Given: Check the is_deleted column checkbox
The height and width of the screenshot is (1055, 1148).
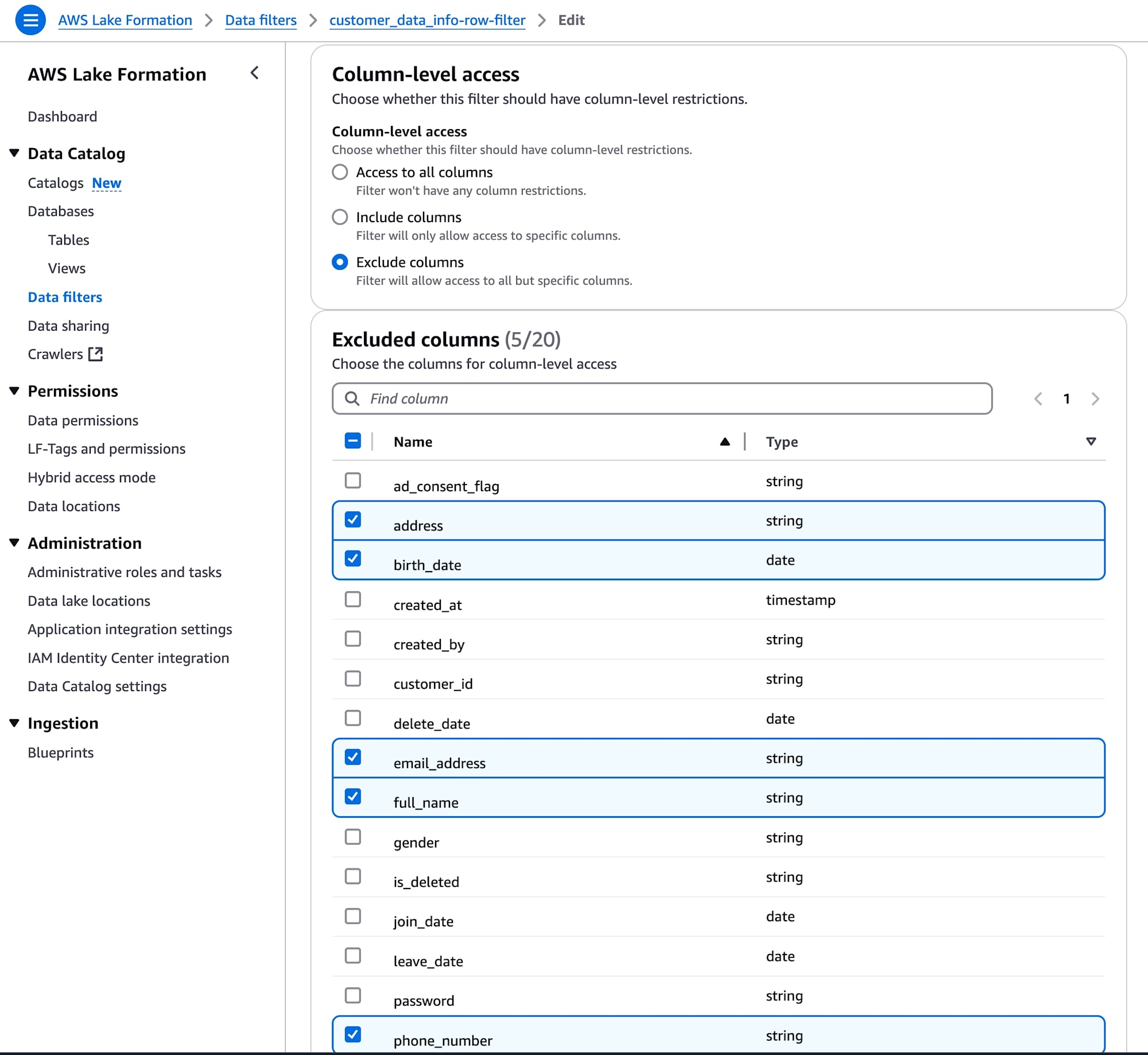Looking at the screenshot, I should [353, 876].
